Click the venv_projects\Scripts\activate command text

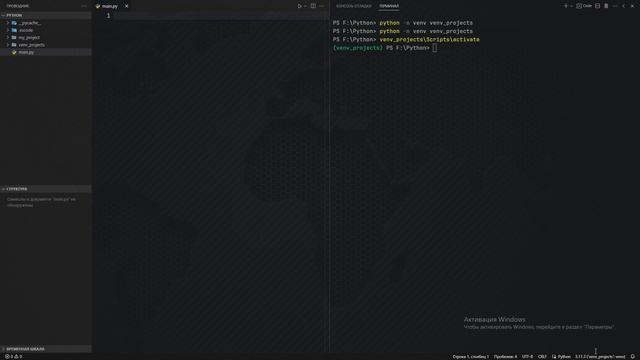[x=429, y=40]
